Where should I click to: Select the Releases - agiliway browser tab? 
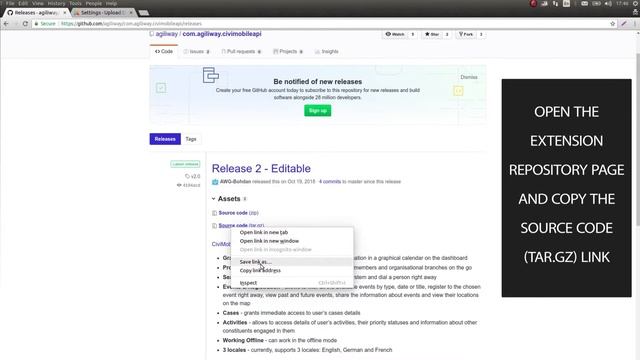(x=36, y=13)
